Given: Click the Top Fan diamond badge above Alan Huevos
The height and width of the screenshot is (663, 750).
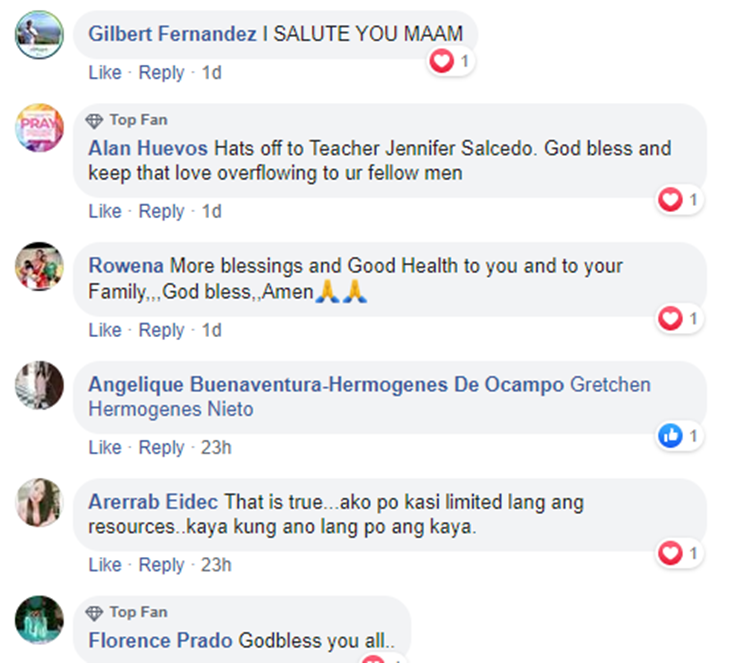Looking at the screenshot, I should [x=94, y=121].
